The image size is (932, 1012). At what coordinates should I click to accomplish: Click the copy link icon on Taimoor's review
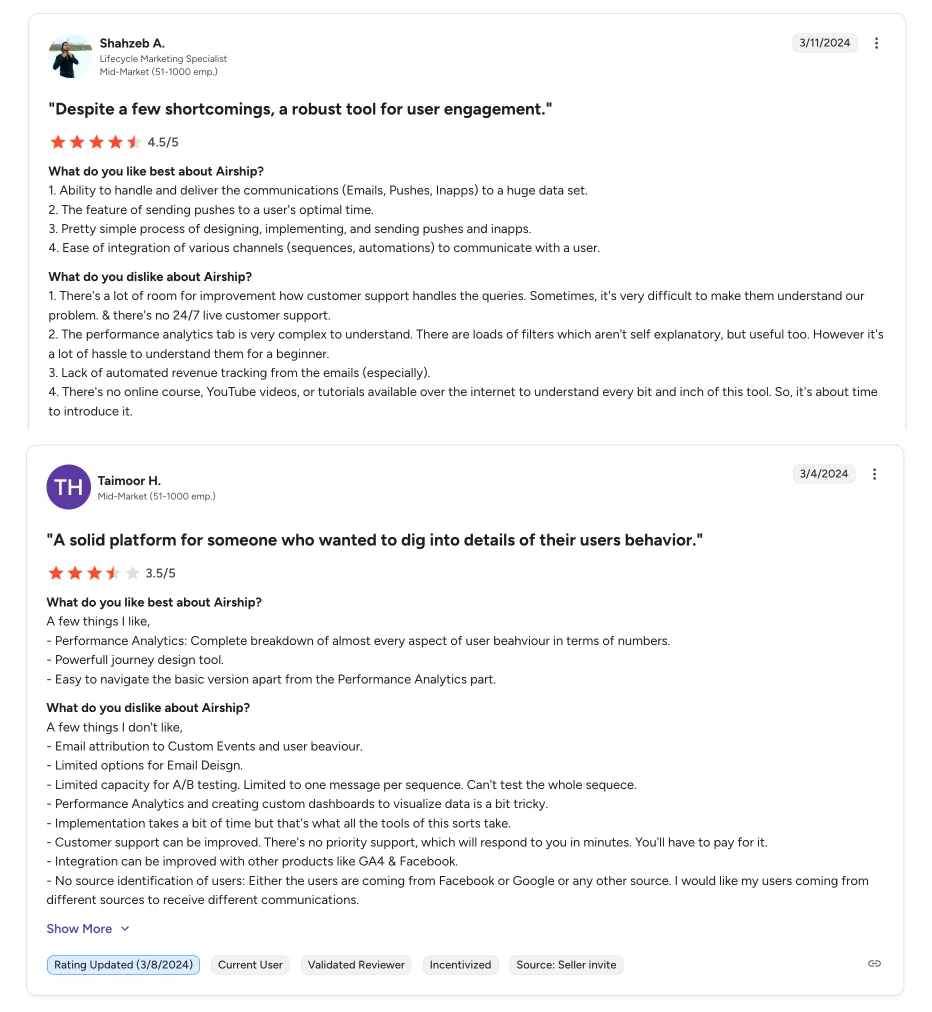874,963
